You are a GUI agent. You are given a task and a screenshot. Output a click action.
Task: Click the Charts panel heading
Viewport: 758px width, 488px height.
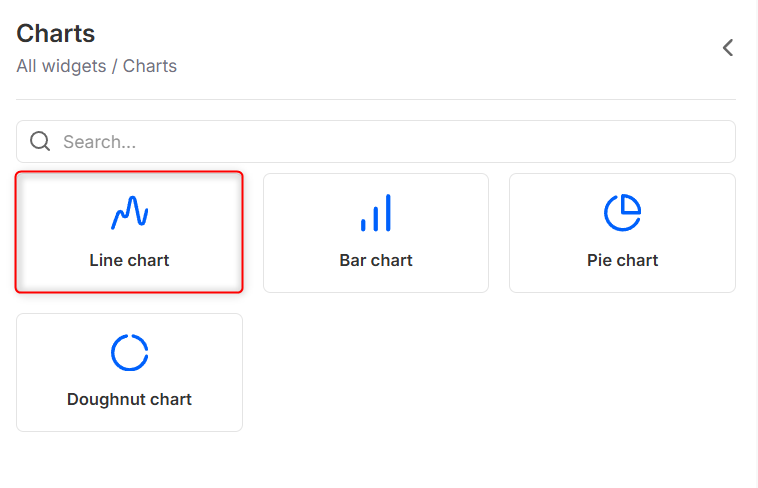pyautogui.click(x=56, y=33)
